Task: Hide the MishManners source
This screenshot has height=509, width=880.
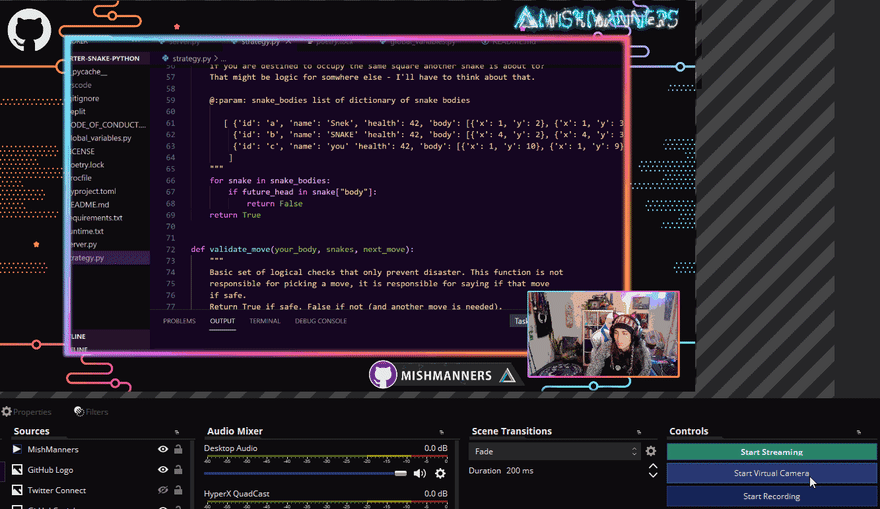Action: pyautogui.click(x=163, y=449)
